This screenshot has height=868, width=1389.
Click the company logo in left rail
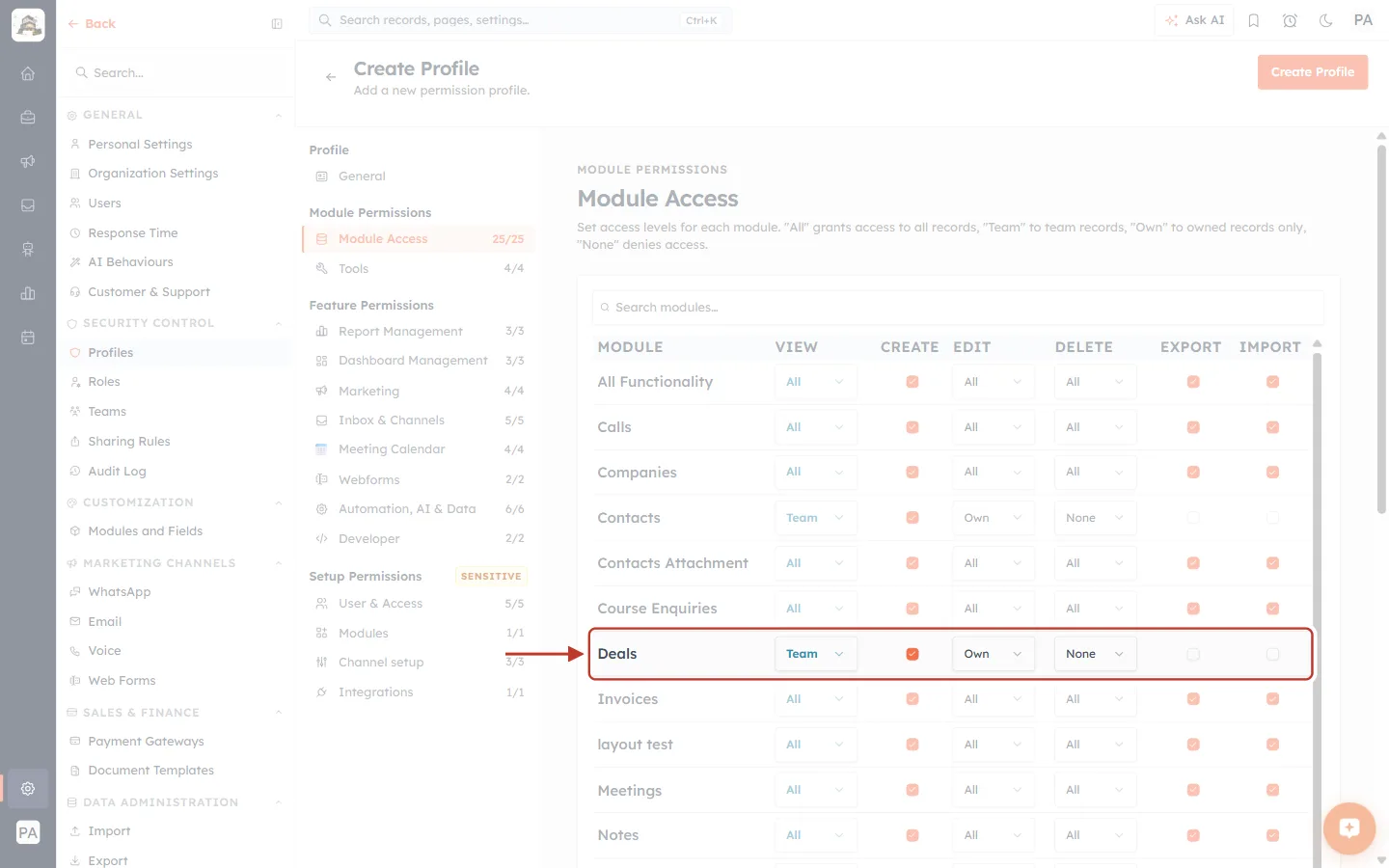click(x=28, y=25)
